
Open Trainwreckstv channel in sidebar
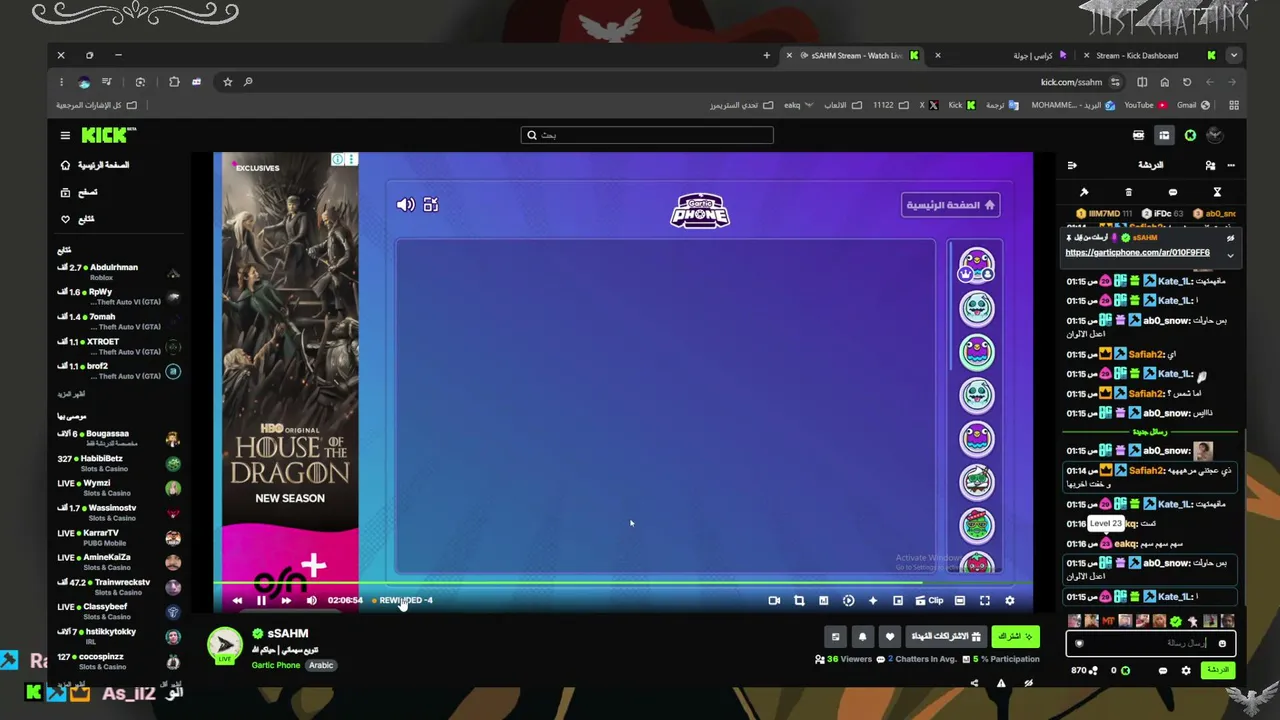pyautogui.click(x=118, y=587)
